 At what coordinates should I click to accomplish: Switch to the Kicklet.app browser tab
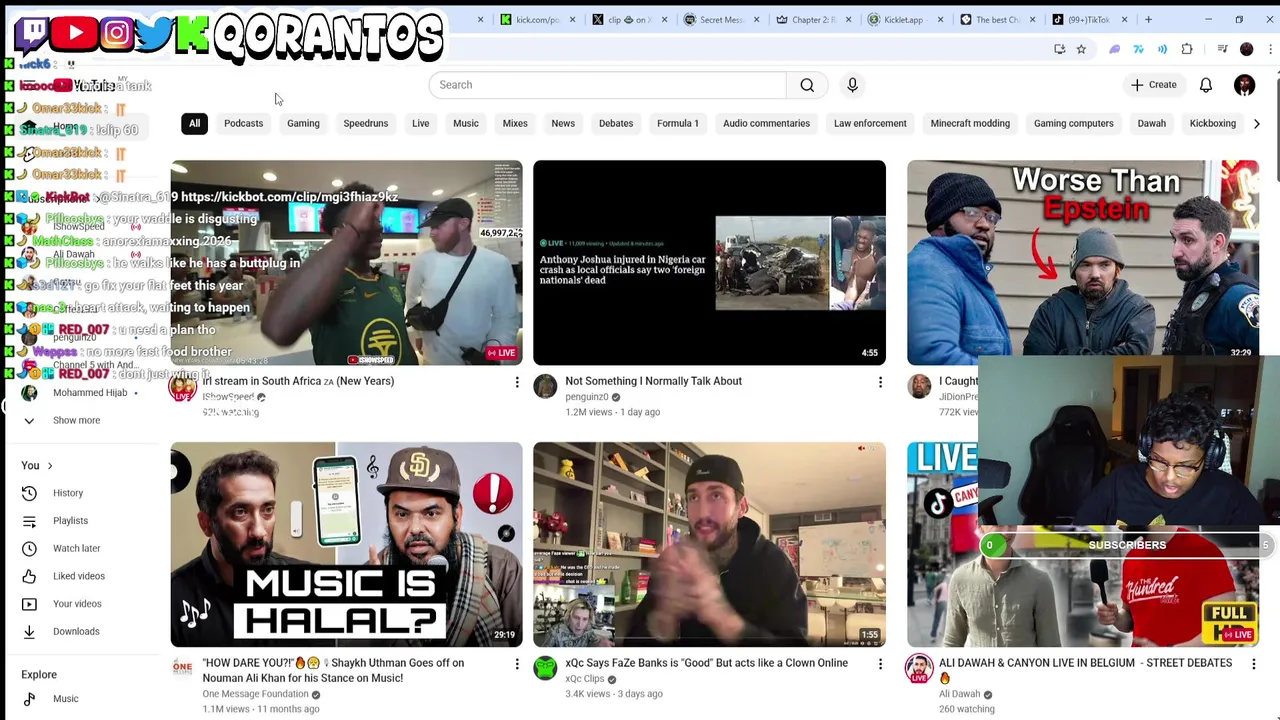click(x=903, y=19)
